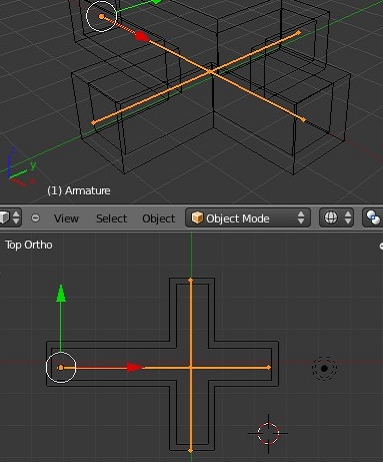383x462 pixels.
Task: Open the Select menu in 3D header
Action: coord(111,218)
